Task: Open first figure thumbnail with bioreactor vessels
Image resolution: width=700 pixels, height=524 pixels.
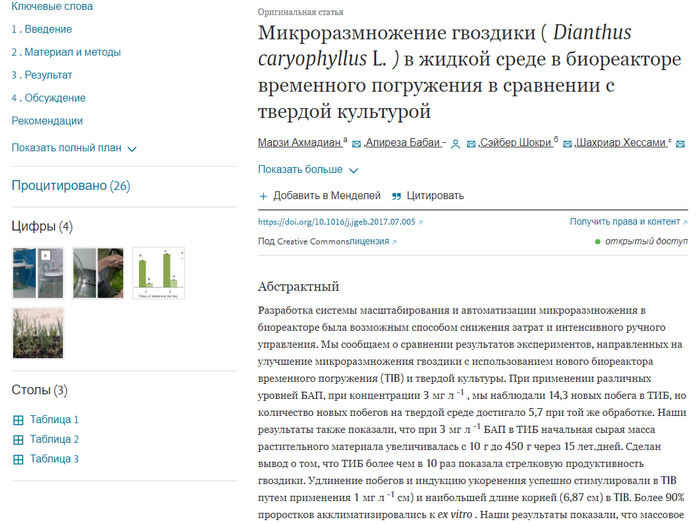Action: pos(38,273)
